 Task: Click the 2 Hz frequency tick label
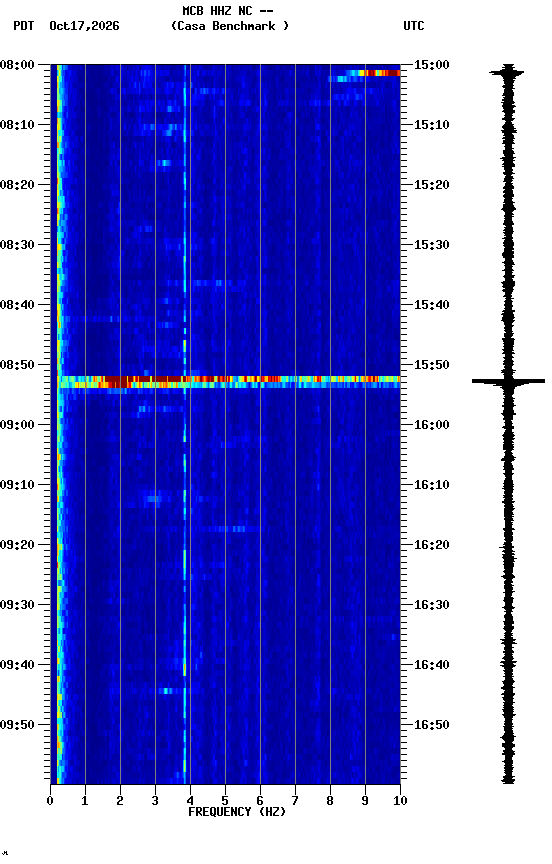click(120, 801)
